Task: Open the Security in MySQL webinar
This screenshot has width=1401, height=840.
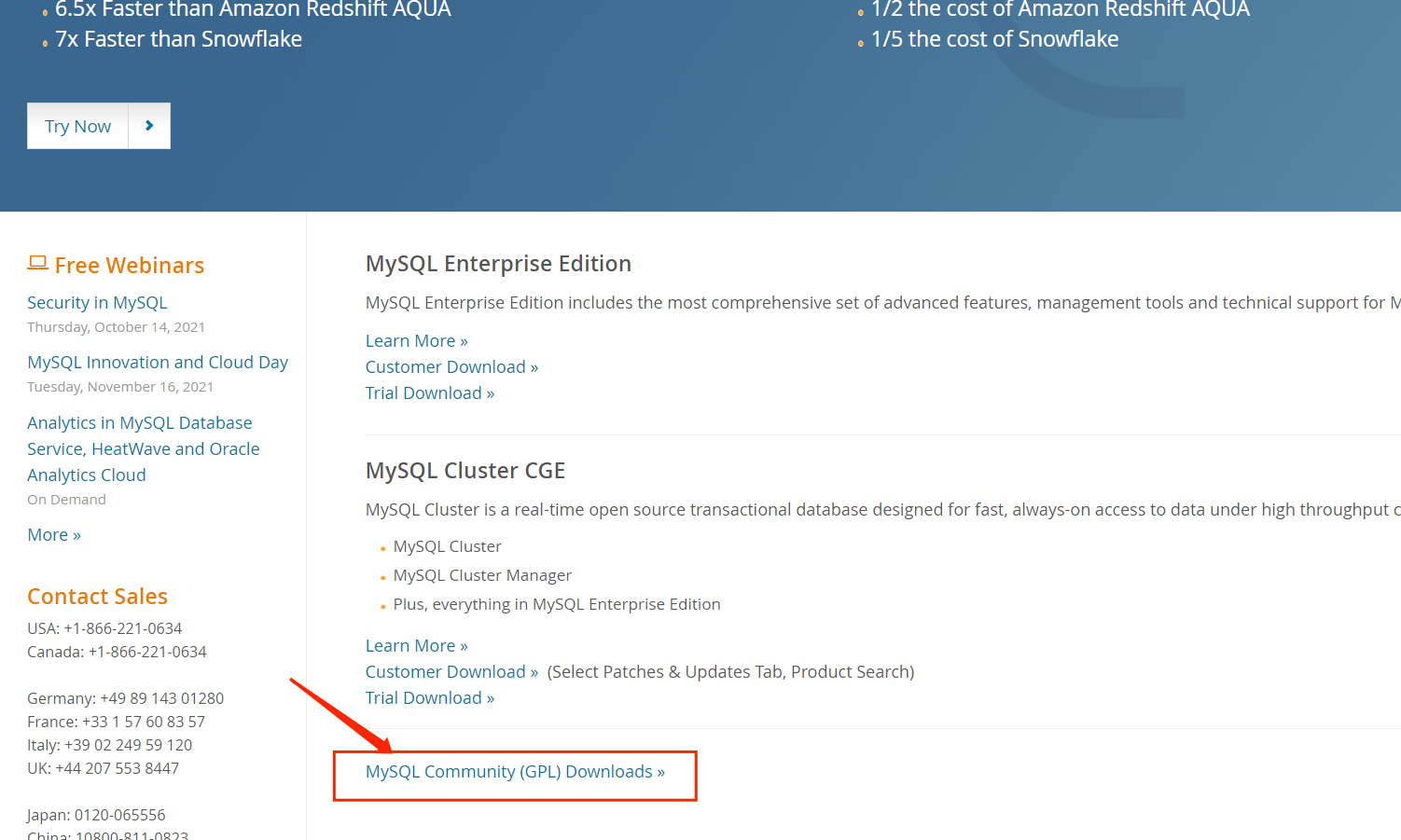Action: [97, 303]
